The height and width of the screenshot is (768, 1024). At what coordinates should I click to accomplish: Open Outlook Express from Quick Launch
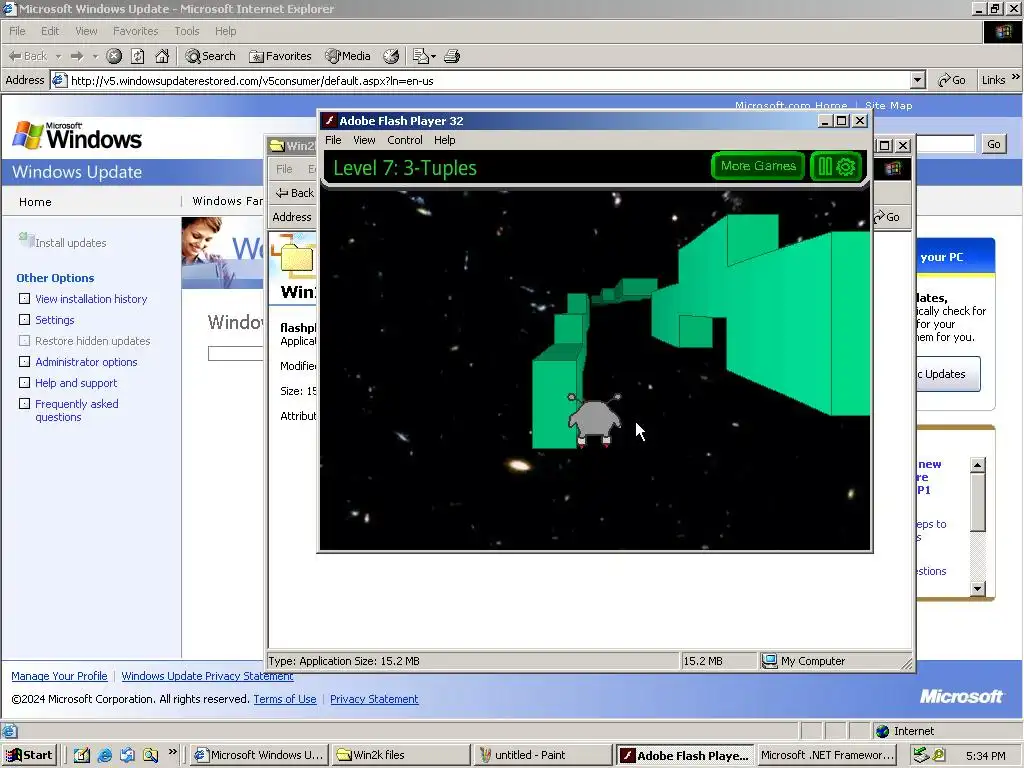[127, 755]
